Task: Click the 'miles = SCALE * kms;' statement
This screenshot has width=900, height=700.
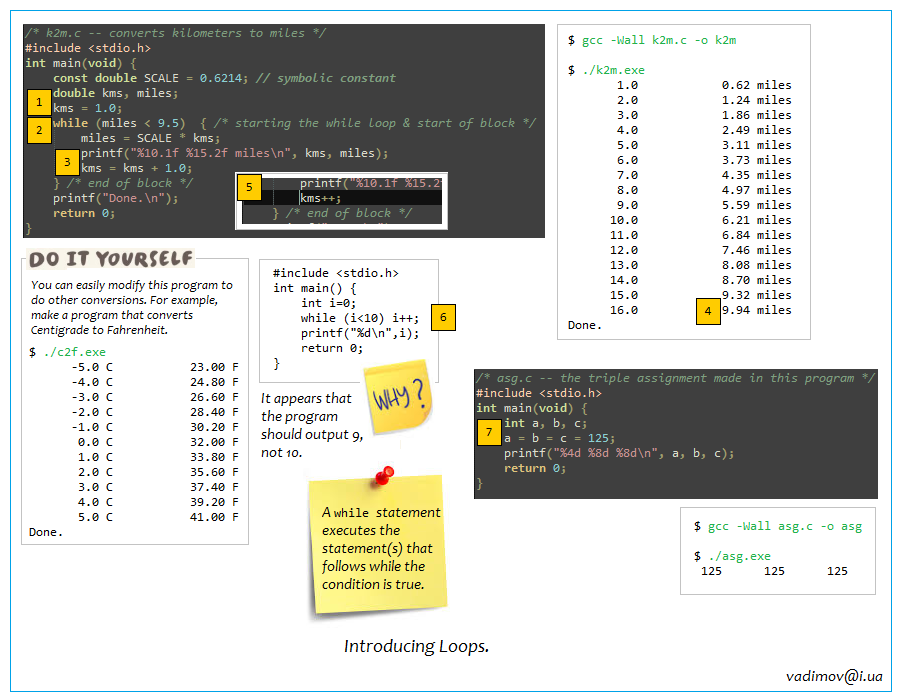Action: point(150,138)
